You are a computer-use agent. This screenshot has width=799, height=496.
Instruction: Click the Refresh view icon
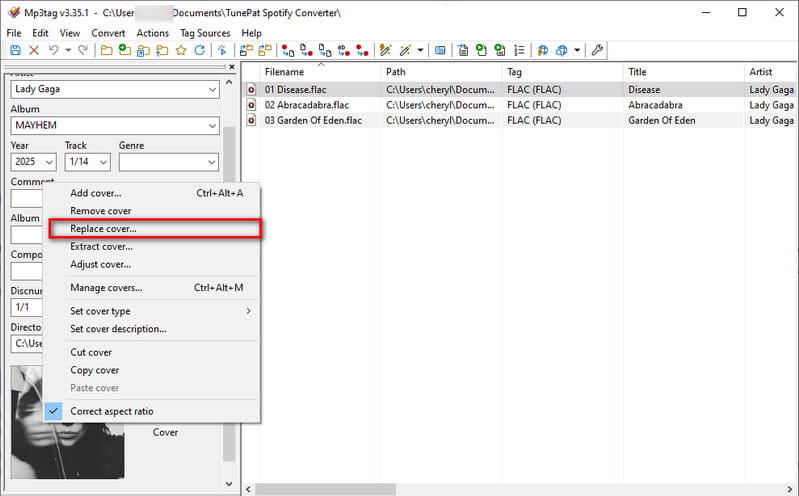(x=200, y=50)
